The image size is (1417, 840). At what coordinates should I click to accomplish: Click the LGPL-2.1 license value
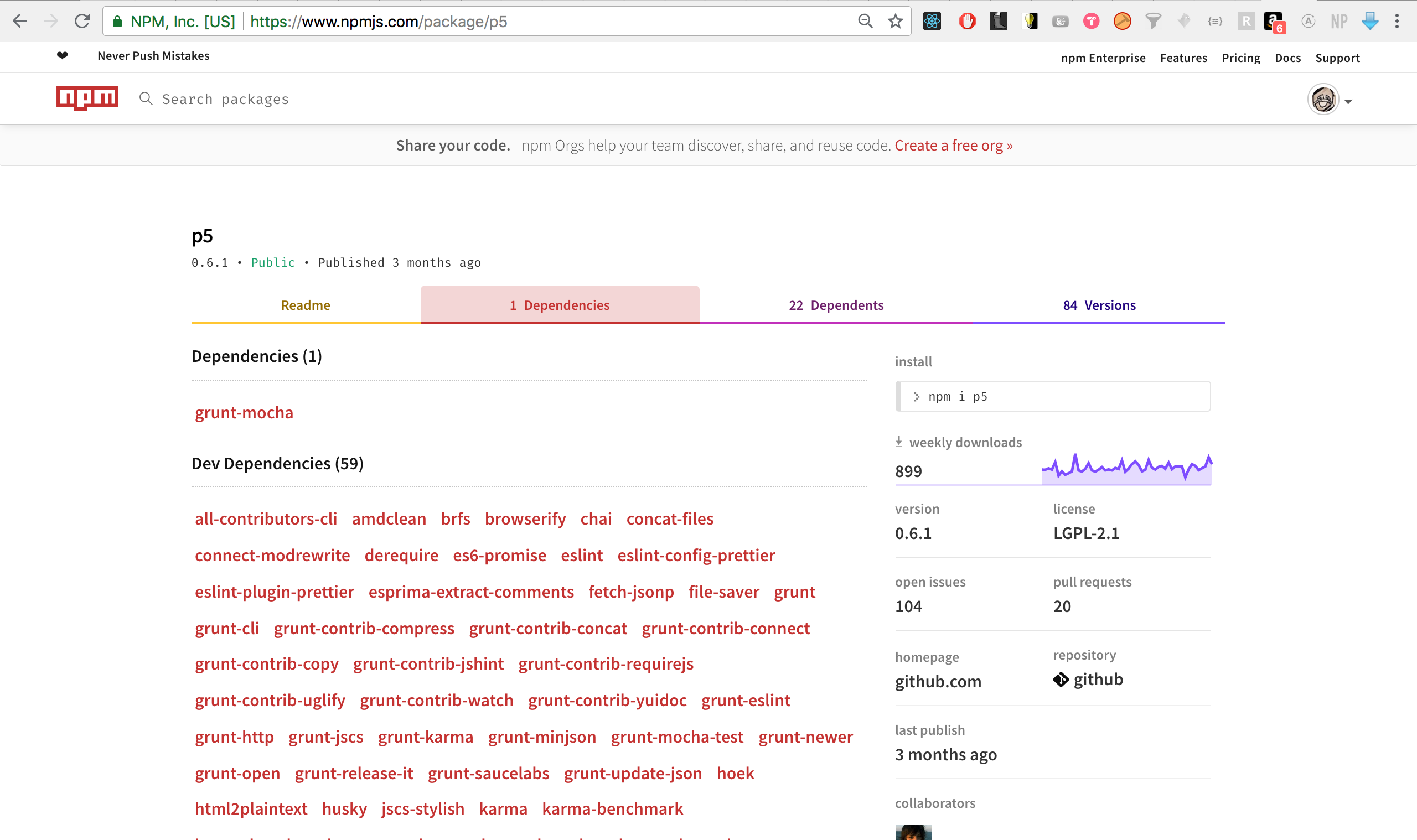pyautogui.click(x=1086, y=533)
